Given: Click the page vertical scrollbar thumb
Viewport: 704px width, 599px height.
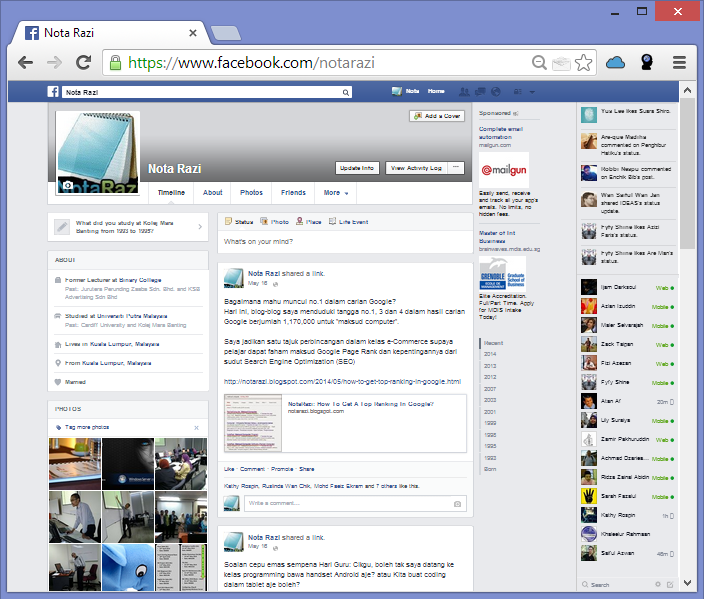Looking at the screenshot, I should [687, 173].
